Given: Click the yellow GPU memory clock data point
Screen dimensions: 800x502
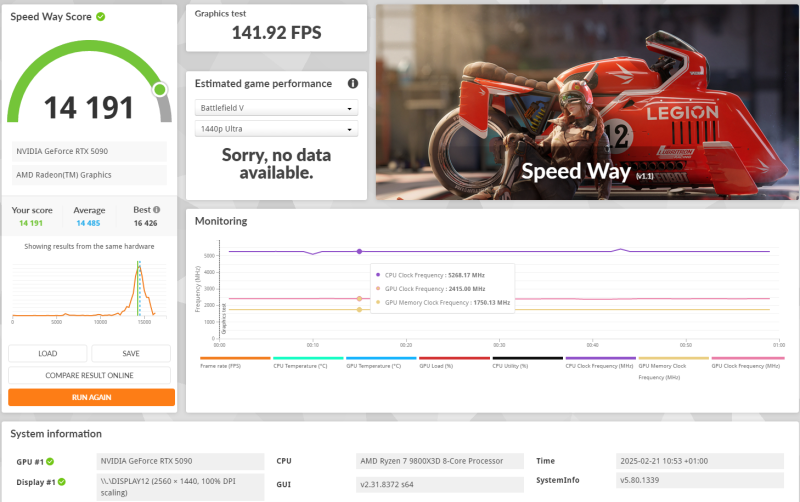Looking at the screenshot, I should point(359,310).
